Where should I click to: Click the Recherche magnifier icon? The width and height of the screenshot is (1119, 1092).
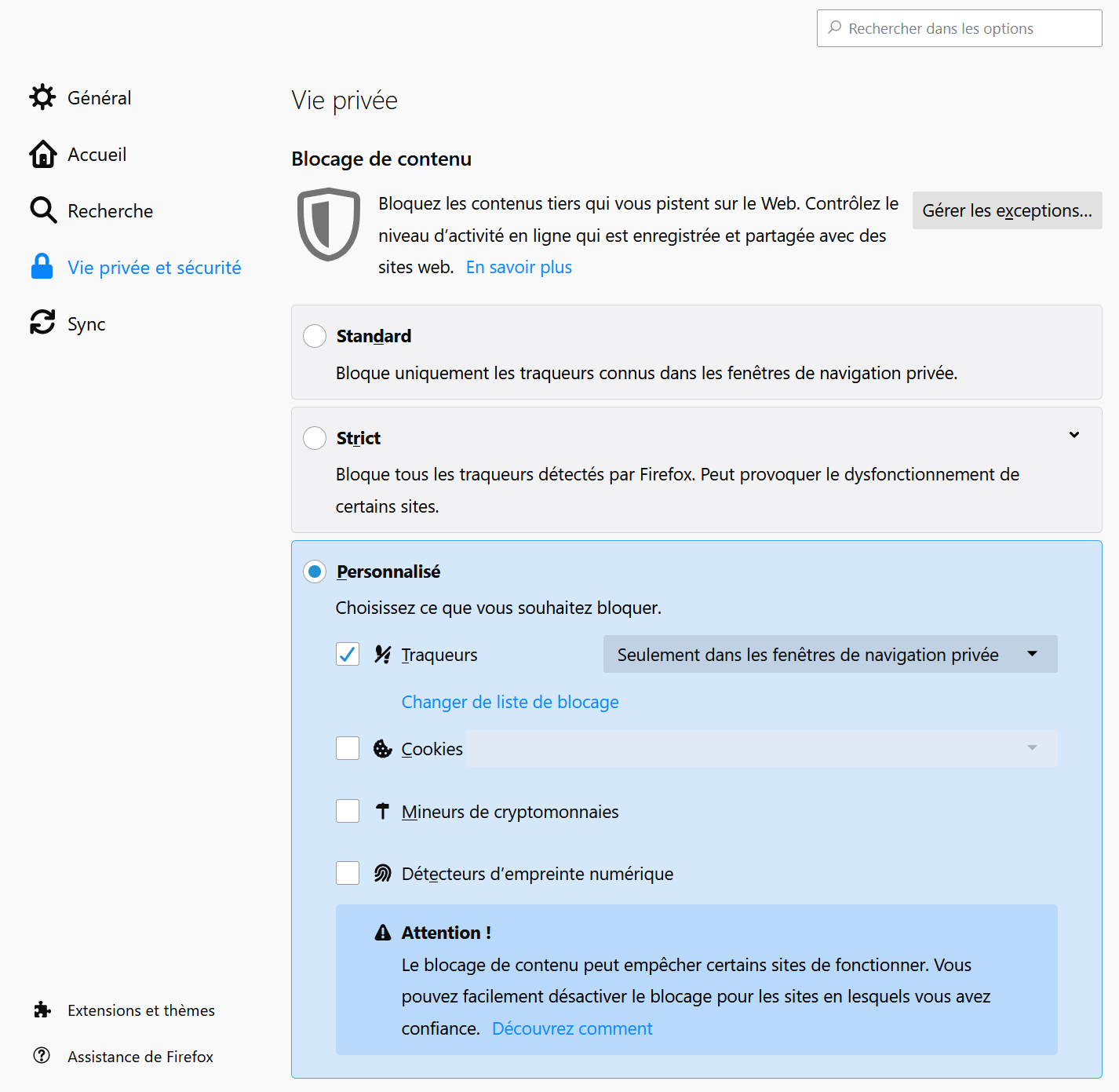(42, 210)
